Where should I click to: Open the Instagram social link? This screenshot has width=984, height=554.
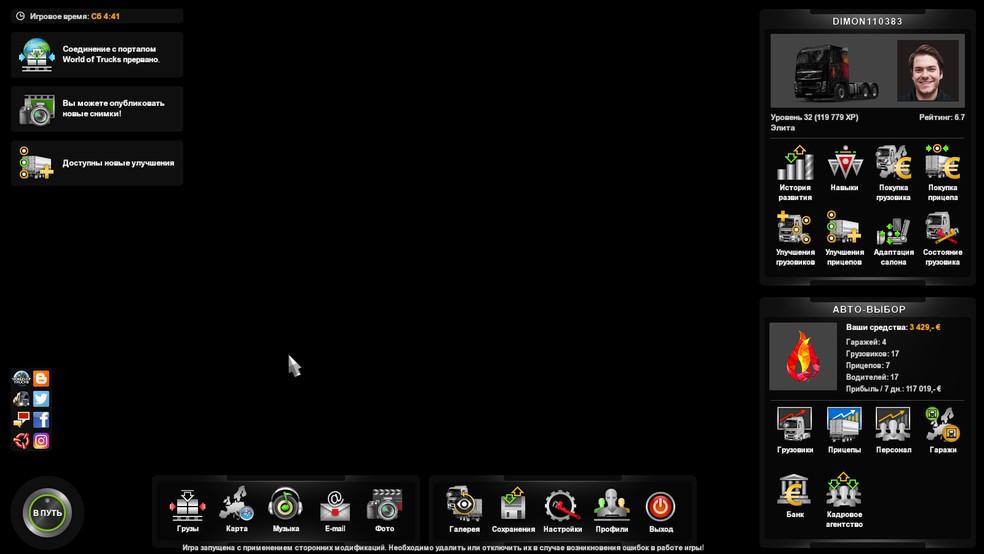41,441
